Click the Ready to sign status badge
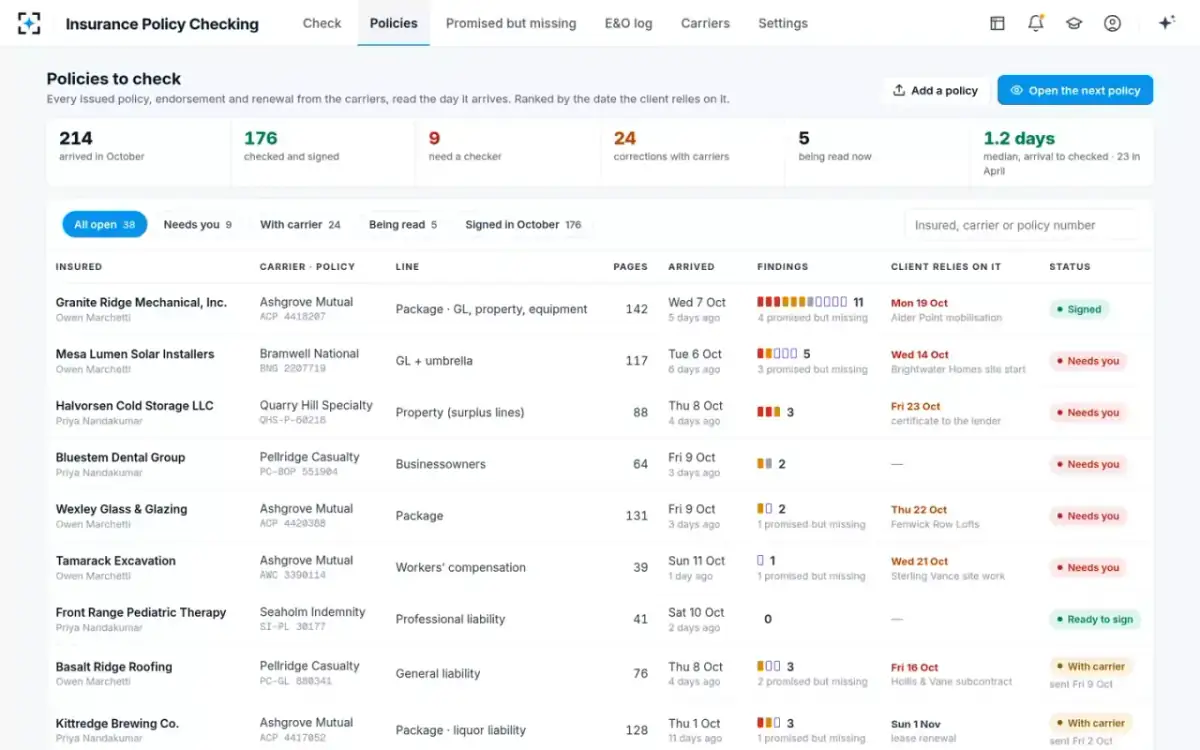 coord(1095,620)
